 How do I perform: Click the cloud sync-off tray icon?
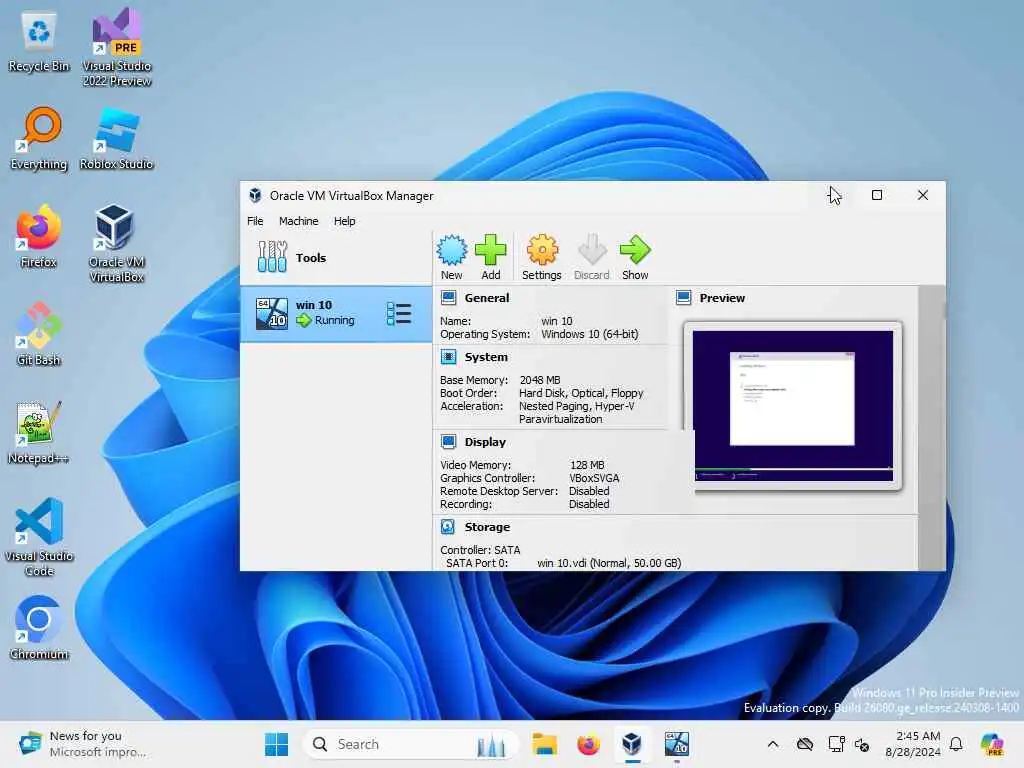[x=805, y=744]
